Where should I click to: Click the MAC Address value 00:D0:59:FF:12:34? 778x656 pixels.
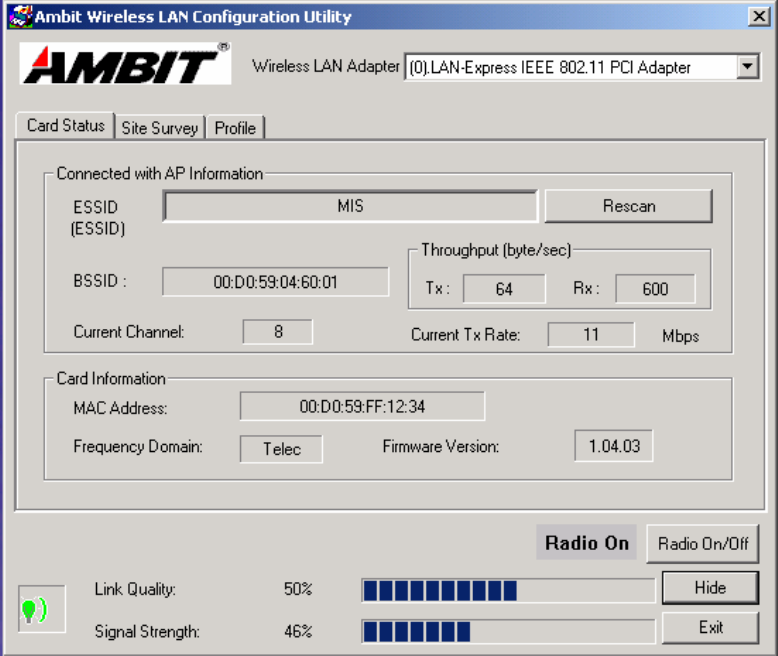(x=362, y=406)
